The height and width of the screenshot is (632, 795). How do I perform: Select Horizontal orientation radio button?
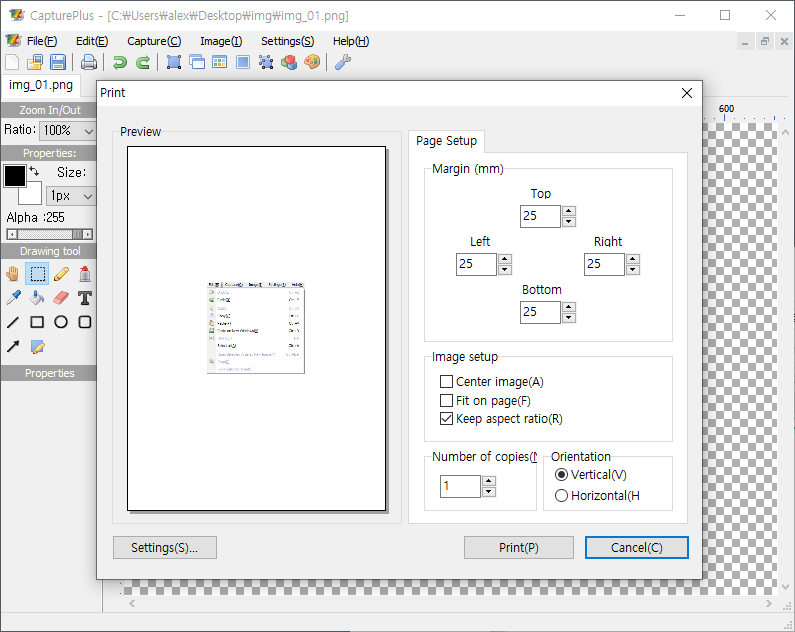[561, 495]
